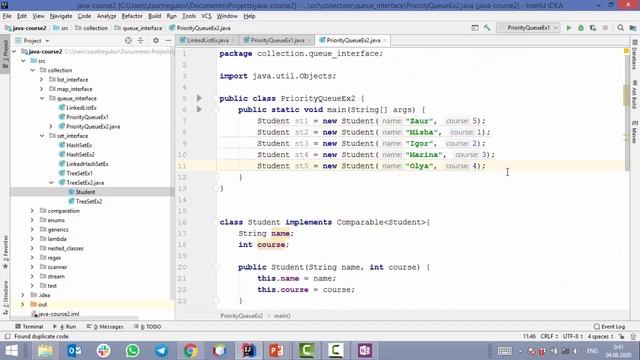
Task: Run the PriorityQueueEx1 configuration
Action: [x=569, y=28]
